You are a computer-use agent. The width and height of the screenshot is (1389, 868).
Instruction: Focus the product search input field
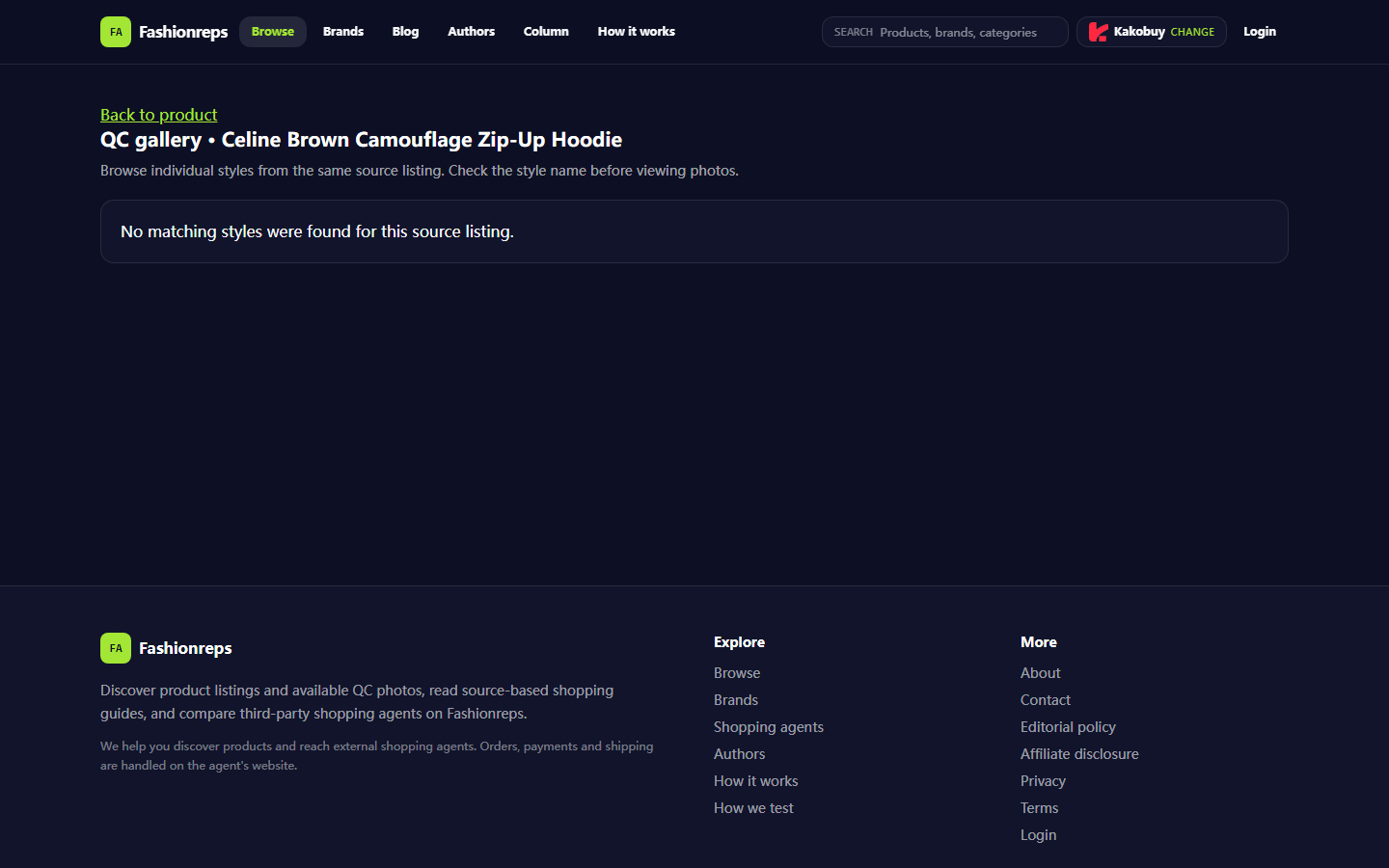(945, 32)
